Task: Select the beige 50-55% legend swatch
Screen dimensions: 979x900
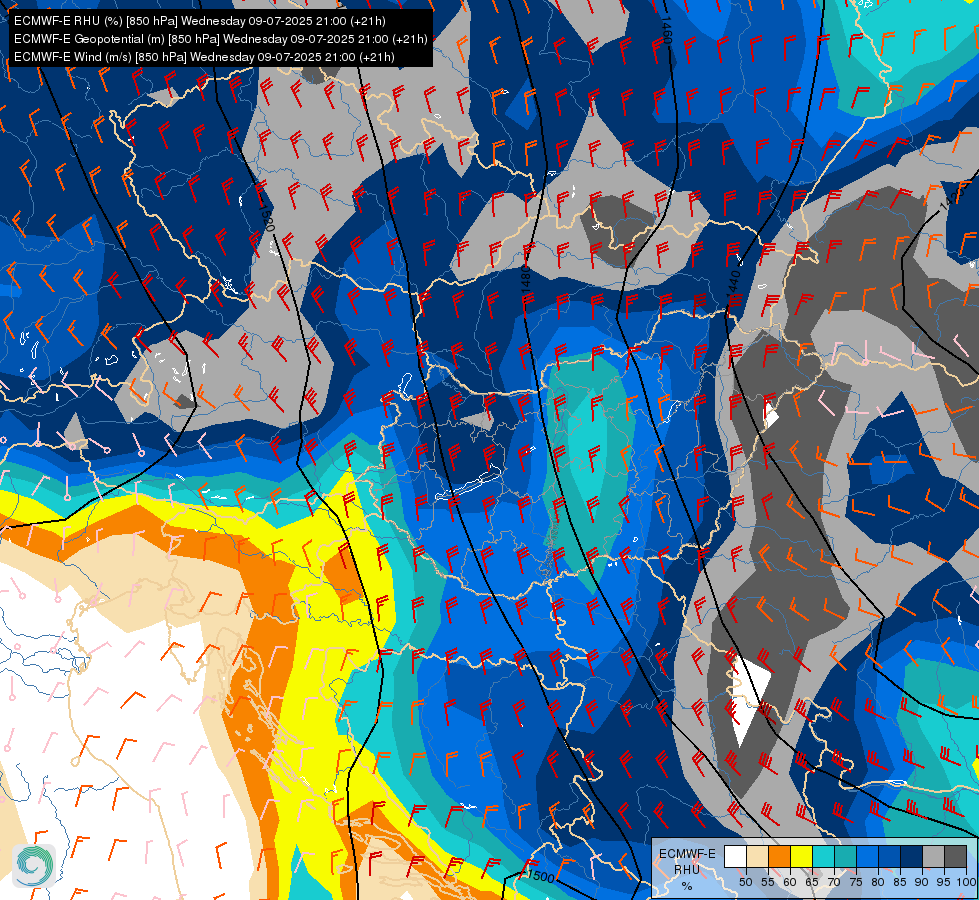Action: point(757,856)
